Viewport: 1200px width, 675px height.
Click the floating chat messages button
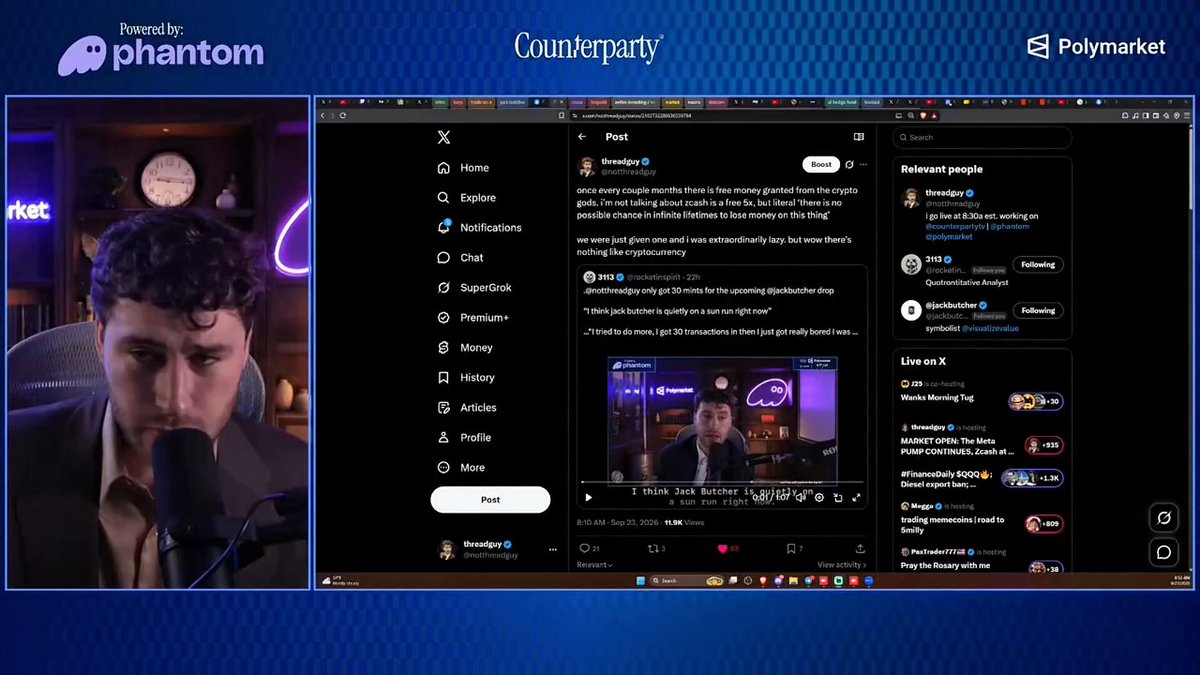pyautogui.click(x=1164, y=552)
